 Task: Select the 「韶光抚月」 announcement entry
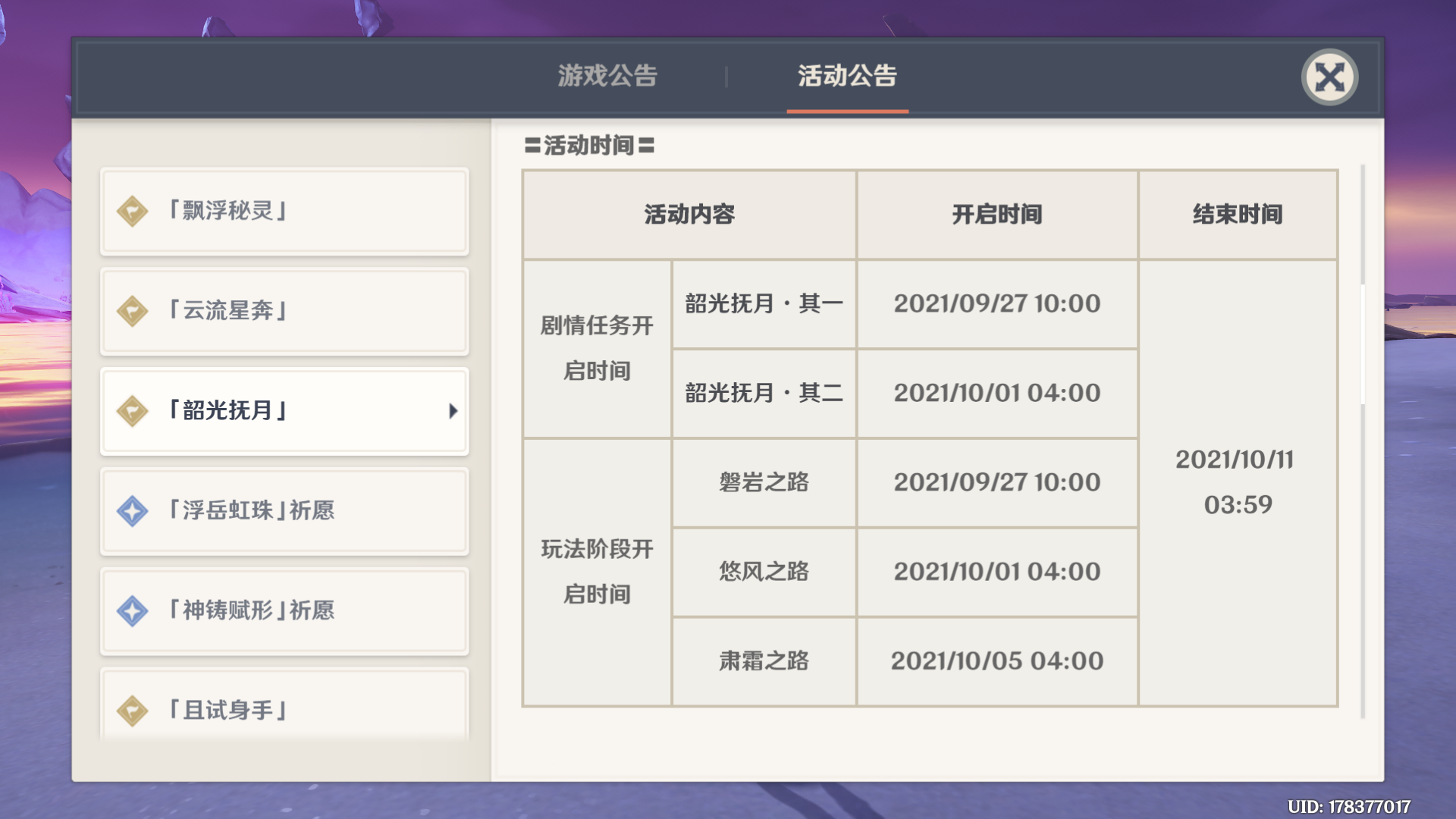pos(284,411)
